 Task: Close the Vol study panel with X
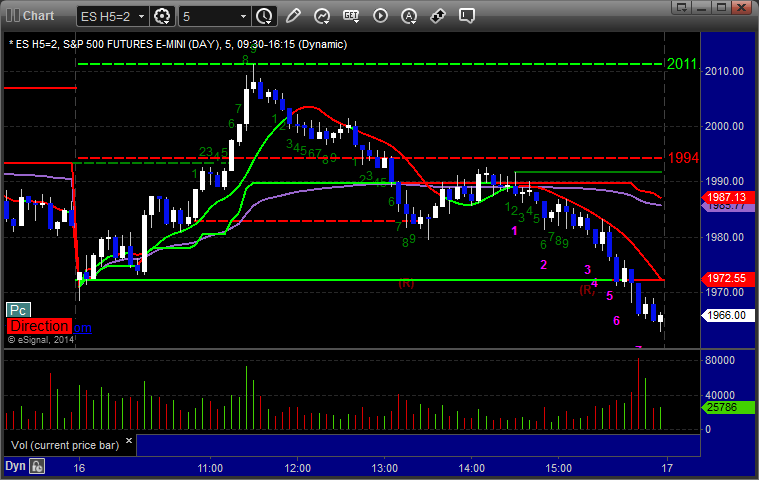(129, 440)
